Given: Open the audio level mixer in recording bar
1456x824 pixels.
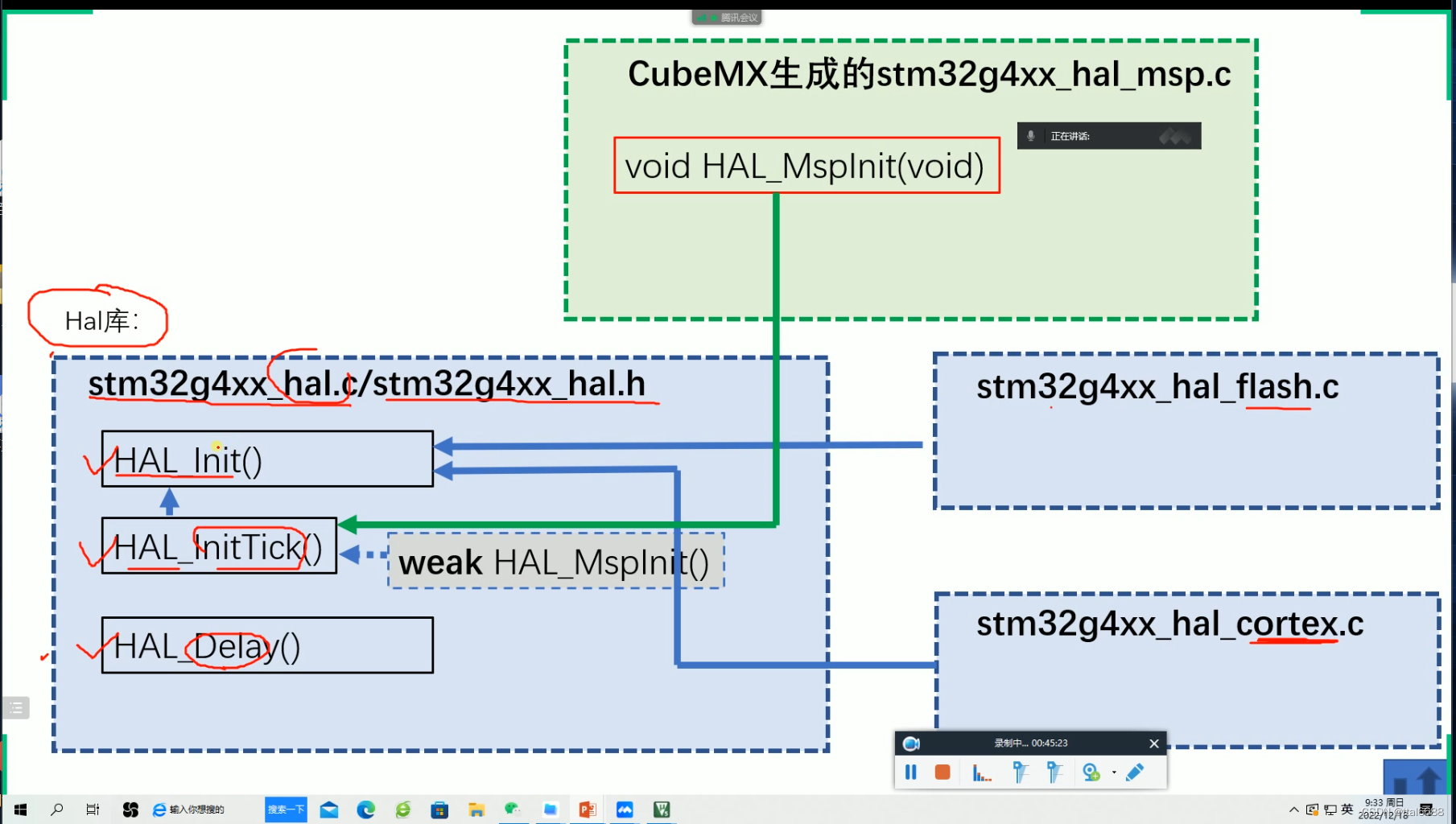Looking at the screenshot, I should coord(981,772).
